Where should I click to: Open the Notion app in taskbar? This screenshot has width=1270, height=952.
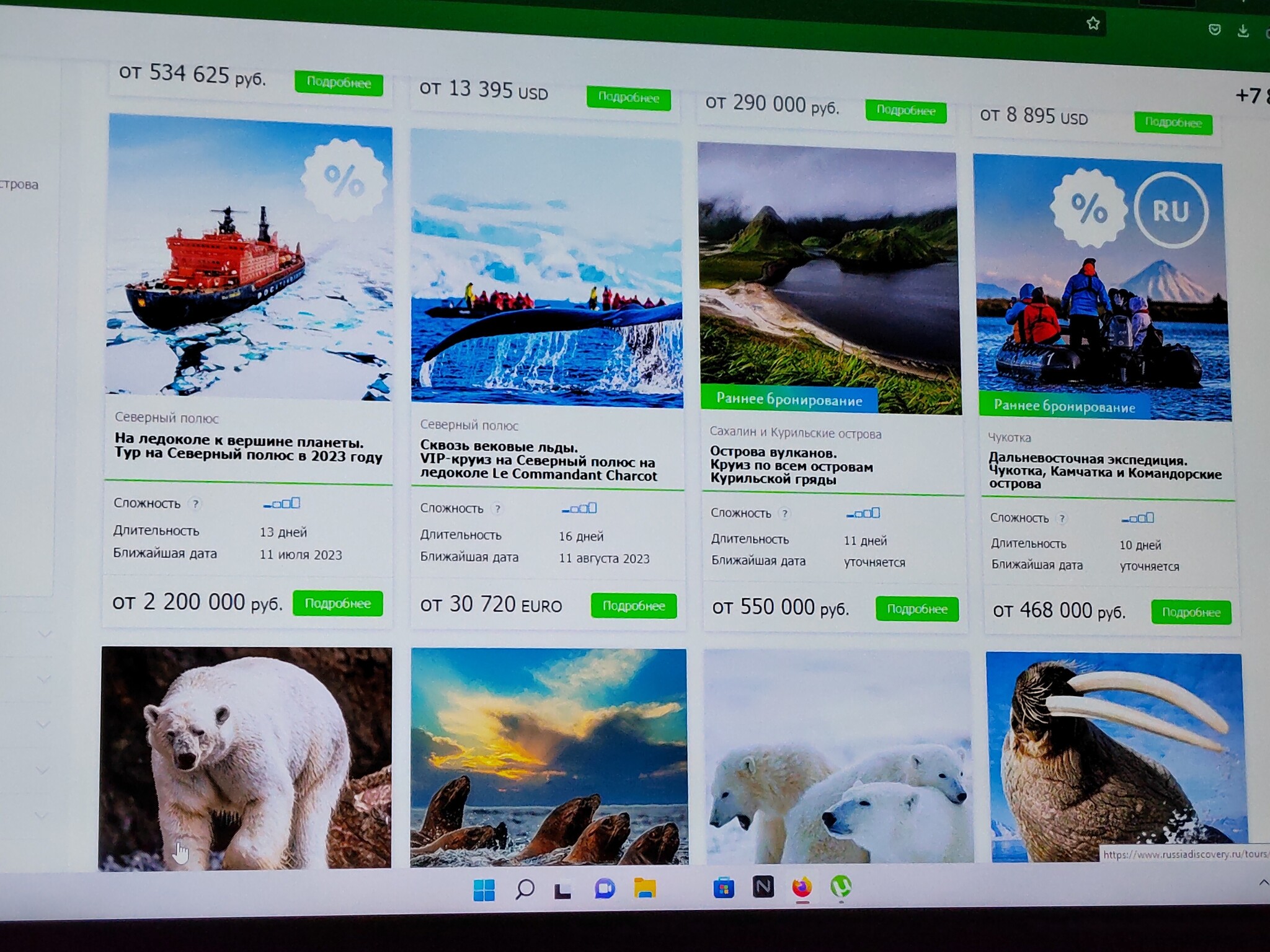pos(763,888)
